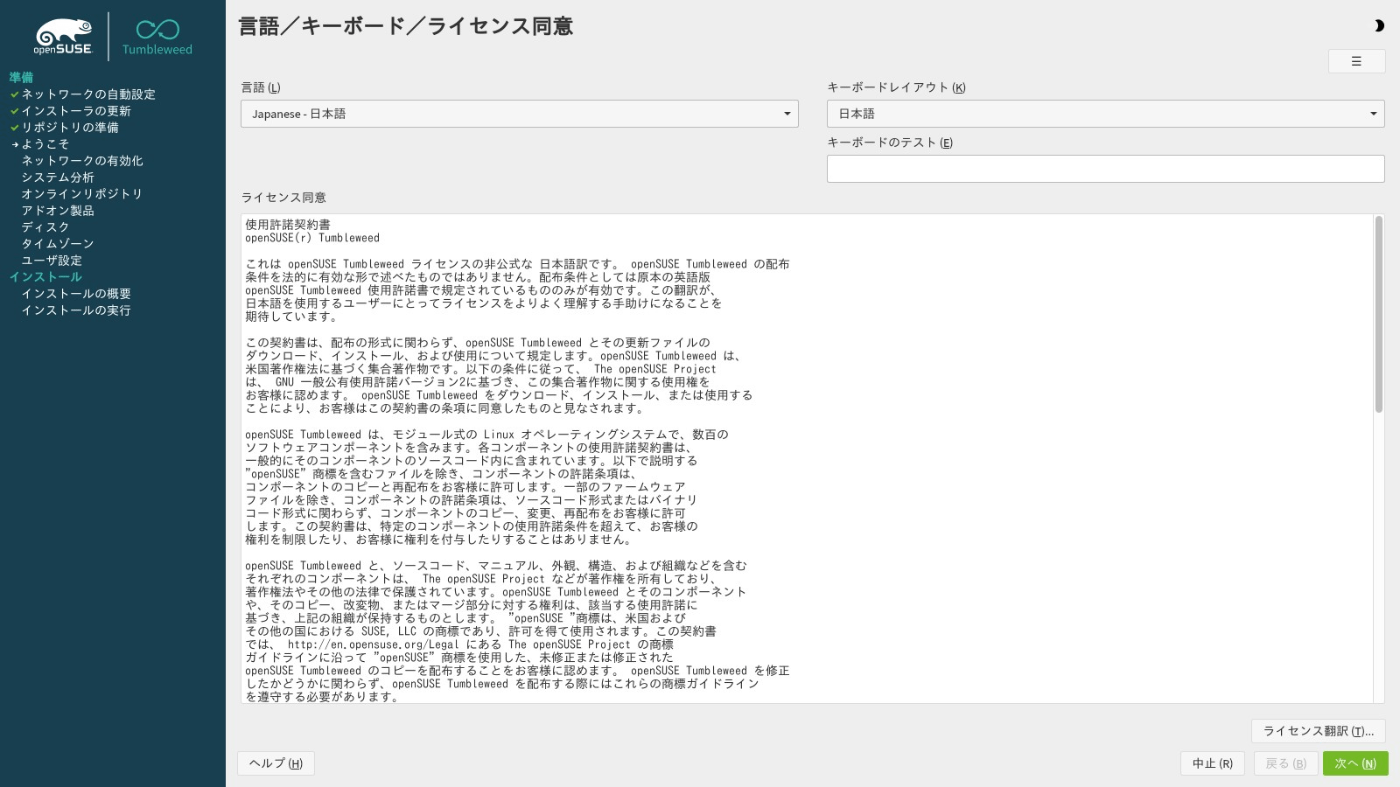Viewport: 1400px width, 787px height.
Task: Select システム分析 in the sidebar
Action: pos(58,177)
